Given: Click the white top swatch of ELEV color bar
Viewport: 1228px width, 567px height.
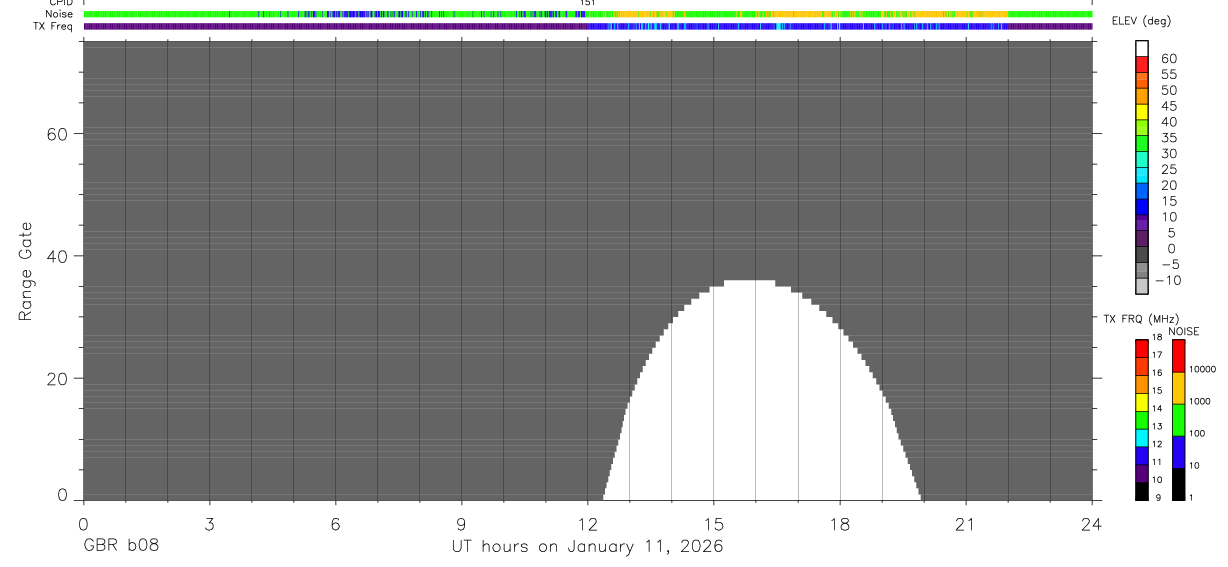Looking at the screenshot, I should 1142,48.
